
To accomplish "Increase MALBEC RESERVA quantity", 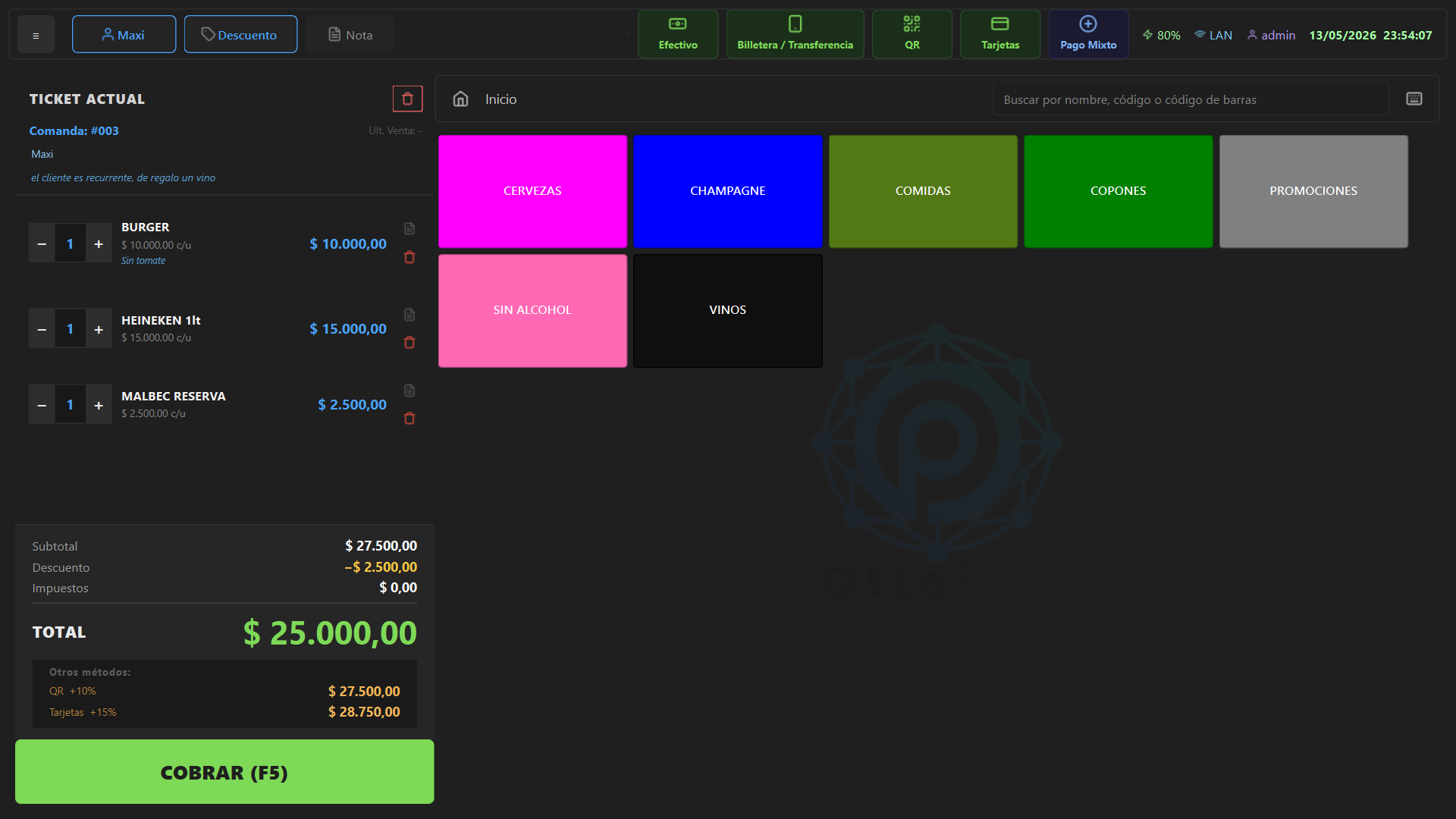I will [x=99, y=404].
